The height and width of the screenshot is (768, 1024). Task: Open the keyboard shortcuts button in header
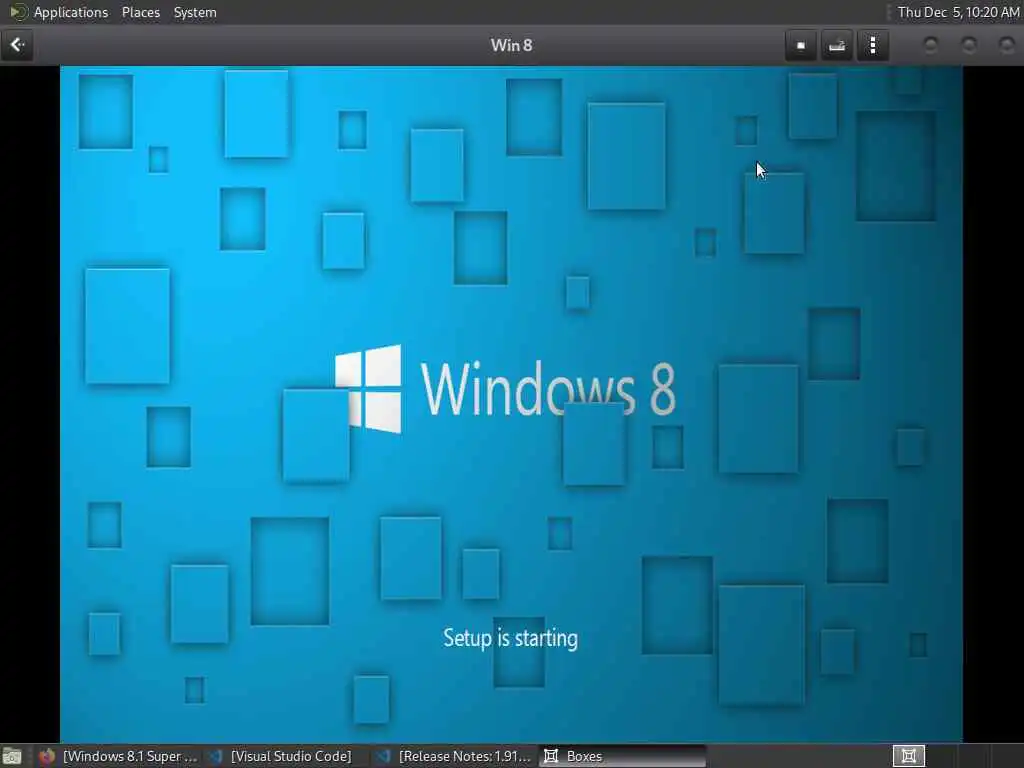837,45
